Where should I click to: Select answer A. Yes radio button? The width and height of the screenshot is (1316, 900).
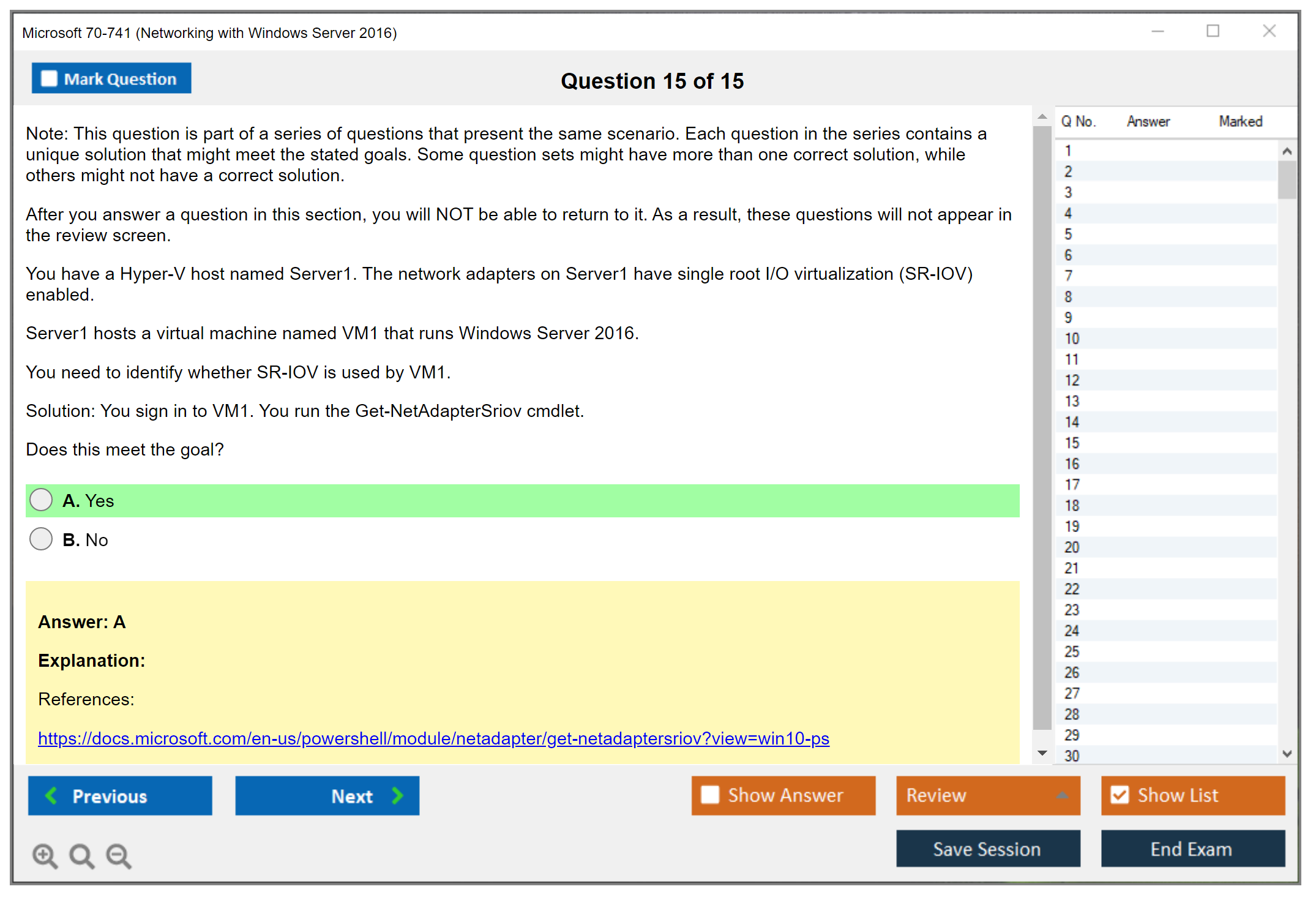(x=41, y=500)
